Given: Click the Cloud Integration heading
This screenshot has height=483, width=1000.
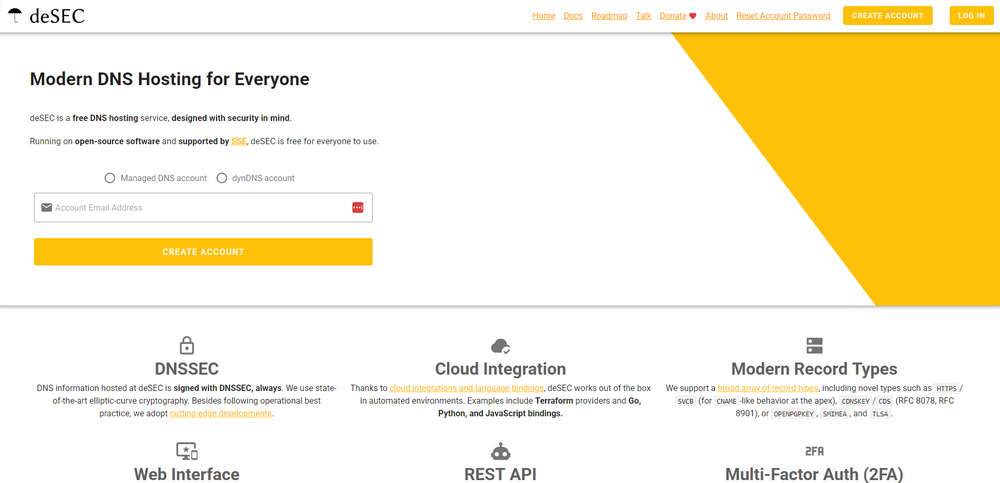Looking at the screenshot, I should click(501, 369).
